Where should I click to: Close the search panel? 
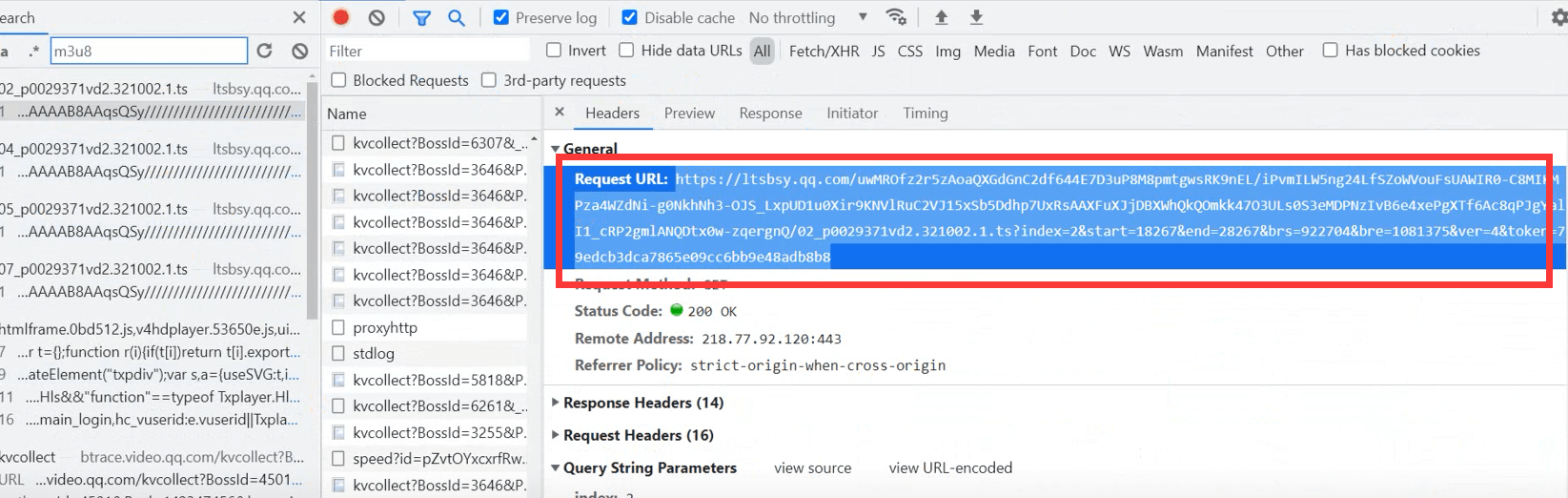coord(299,17)
